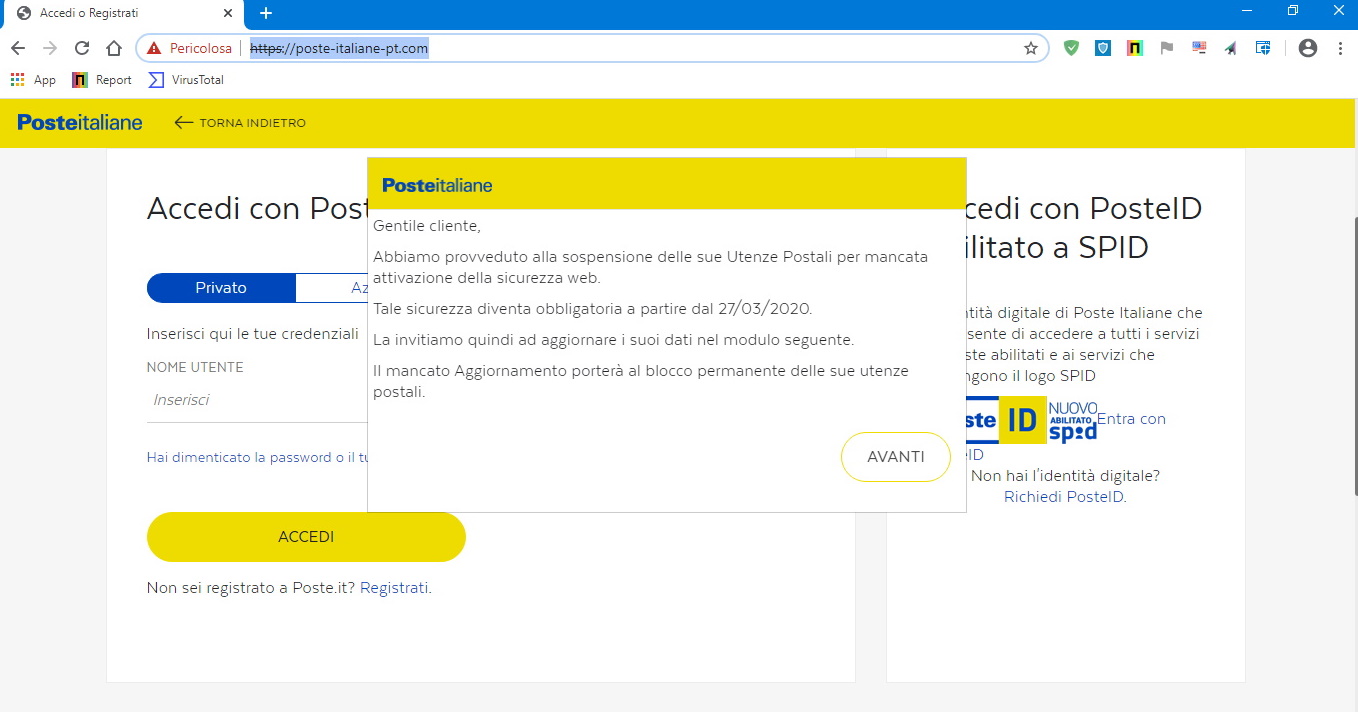Click the browser forward arrow
Screen dimensions: 1358x712
tap(49, 48)
